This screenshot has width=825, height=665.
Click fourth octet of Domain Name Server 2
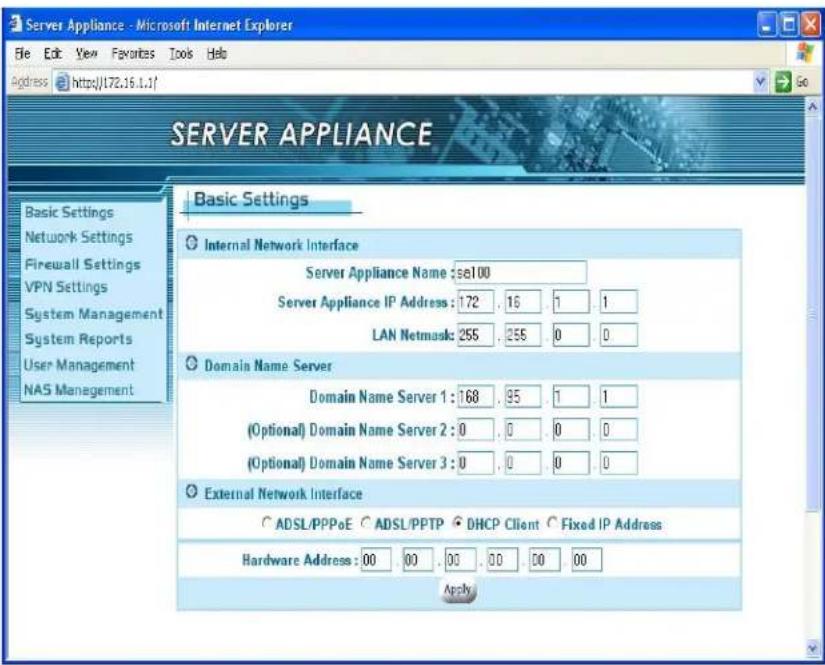tap(619, 430)
